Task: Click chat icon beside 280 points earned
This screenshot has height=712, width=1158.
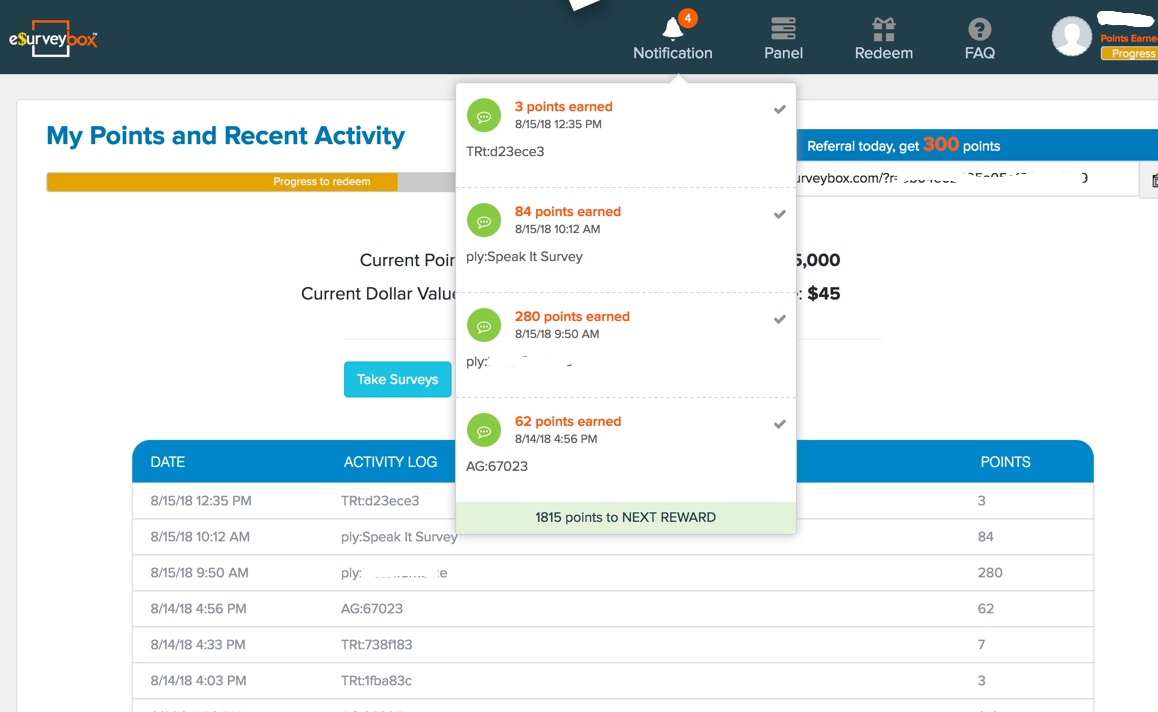Action: pos(484,325)
